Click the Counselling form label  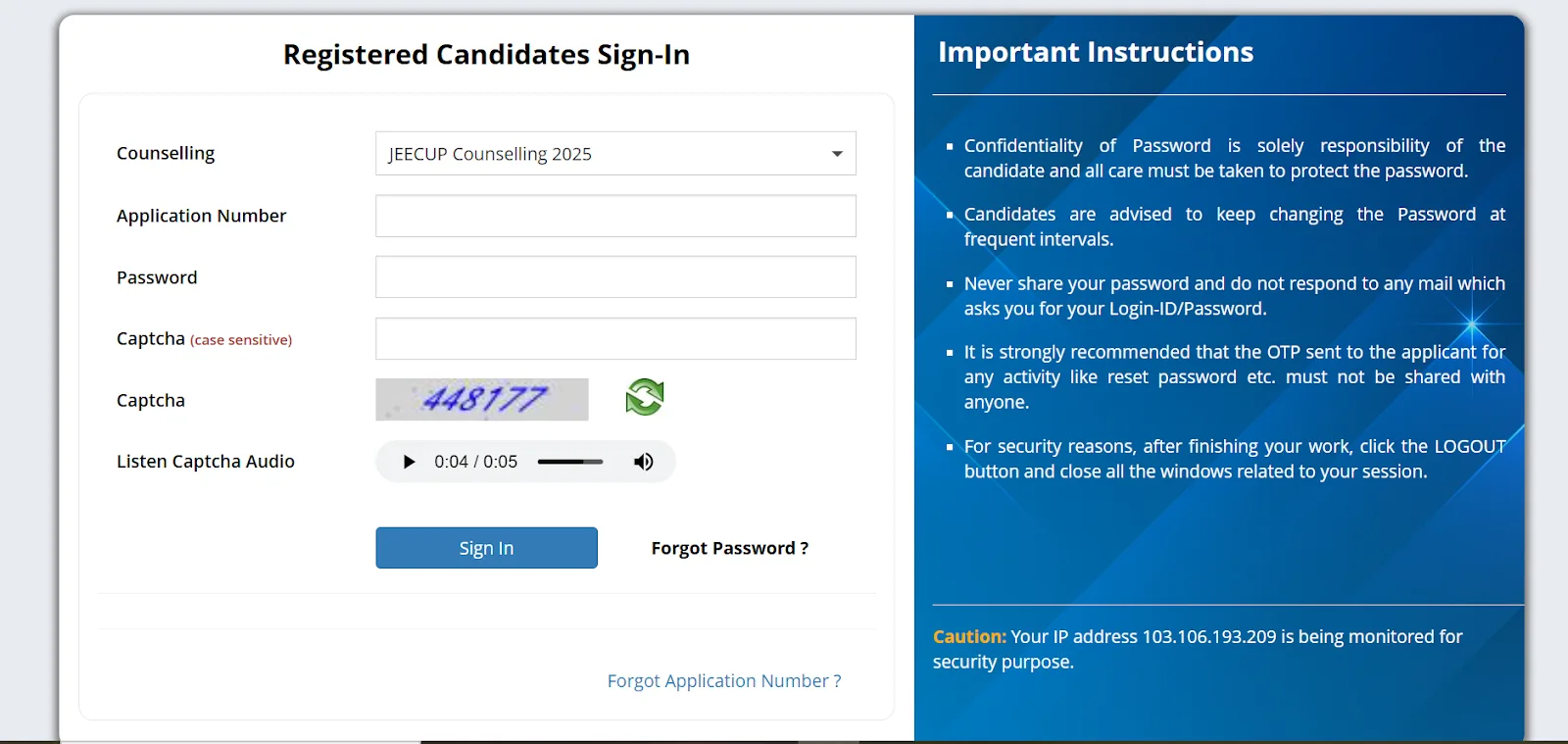tap(165, 153)
